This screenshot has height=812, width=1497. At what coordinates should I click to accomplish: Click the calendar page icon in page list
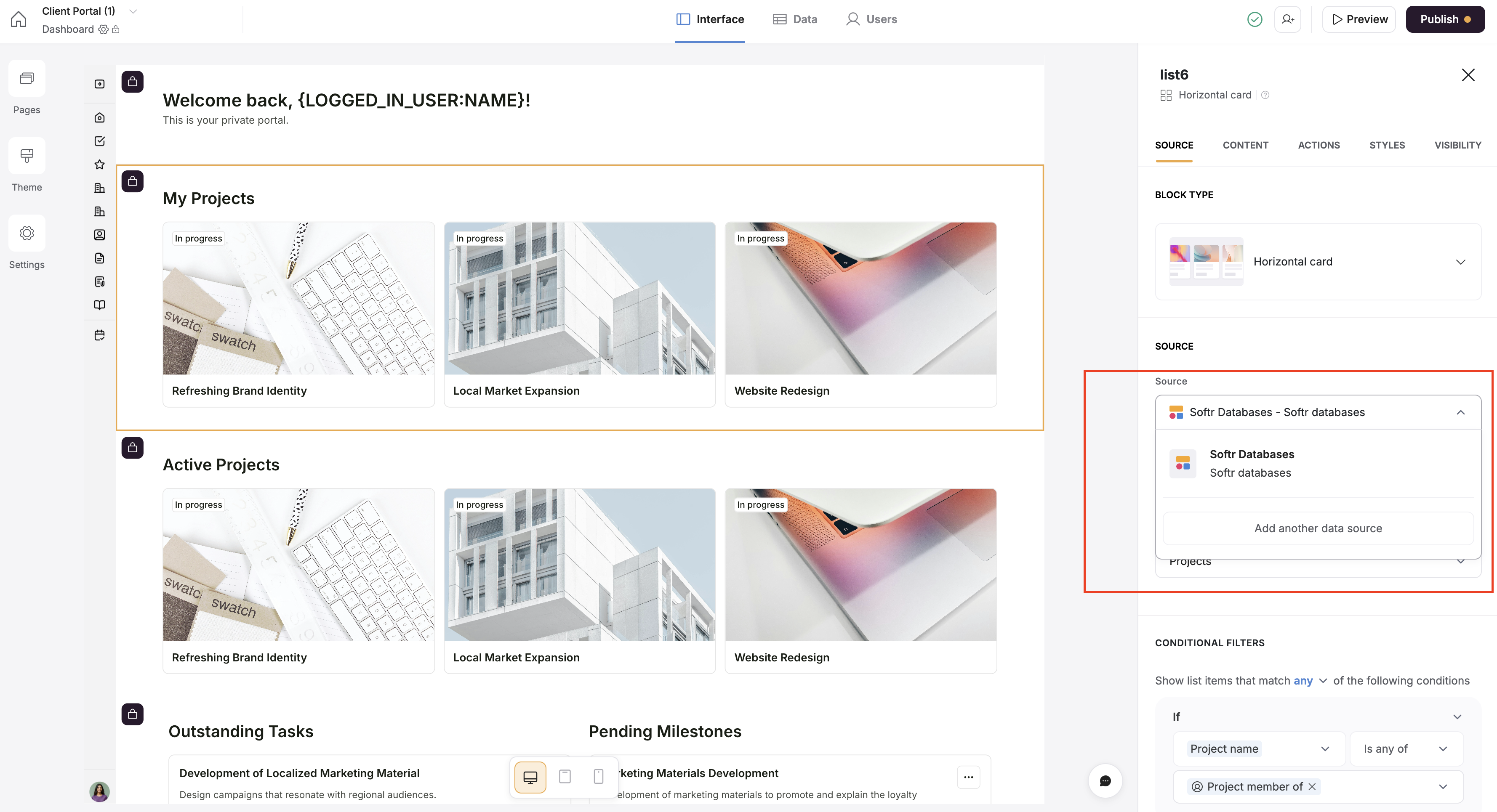pos(99,335)
